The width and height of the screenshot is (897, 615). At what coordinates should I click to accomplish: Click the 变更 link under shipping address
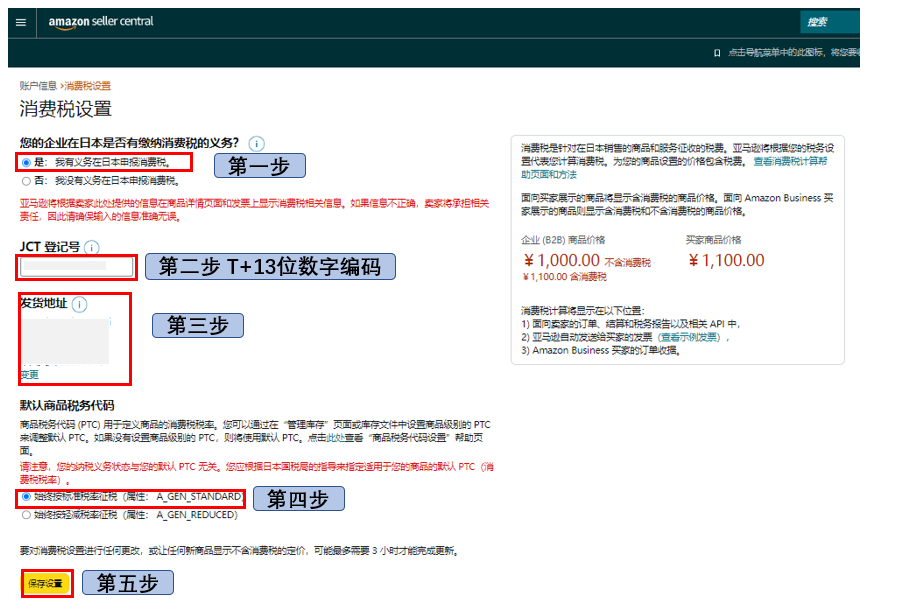click(29, 375)
